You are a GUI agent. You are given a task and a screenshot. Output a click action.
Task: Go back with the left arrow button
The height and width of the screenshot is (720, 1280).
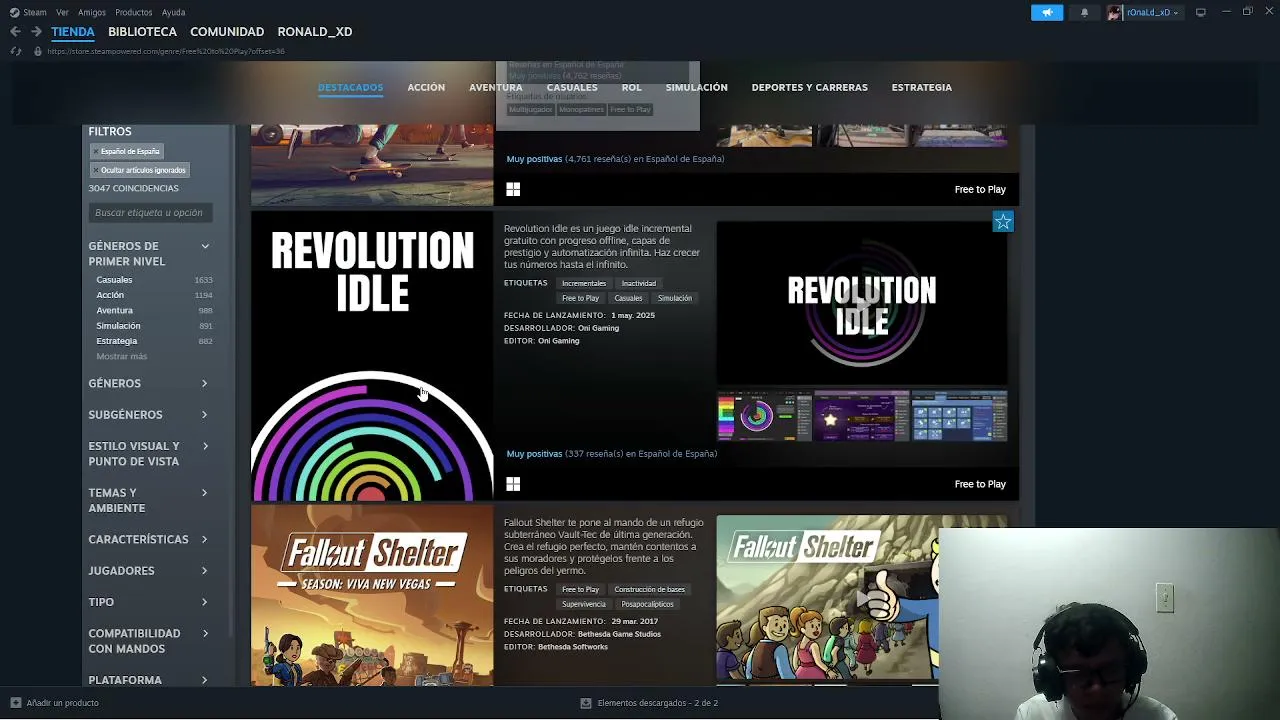coord(15,32)
